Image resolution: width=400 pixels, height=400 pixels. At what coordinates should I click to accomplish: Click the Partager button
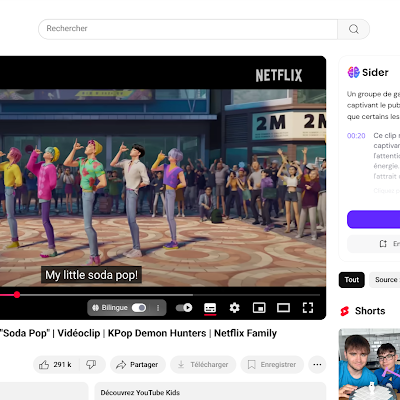pyautogui.click(x=137, y=364)
